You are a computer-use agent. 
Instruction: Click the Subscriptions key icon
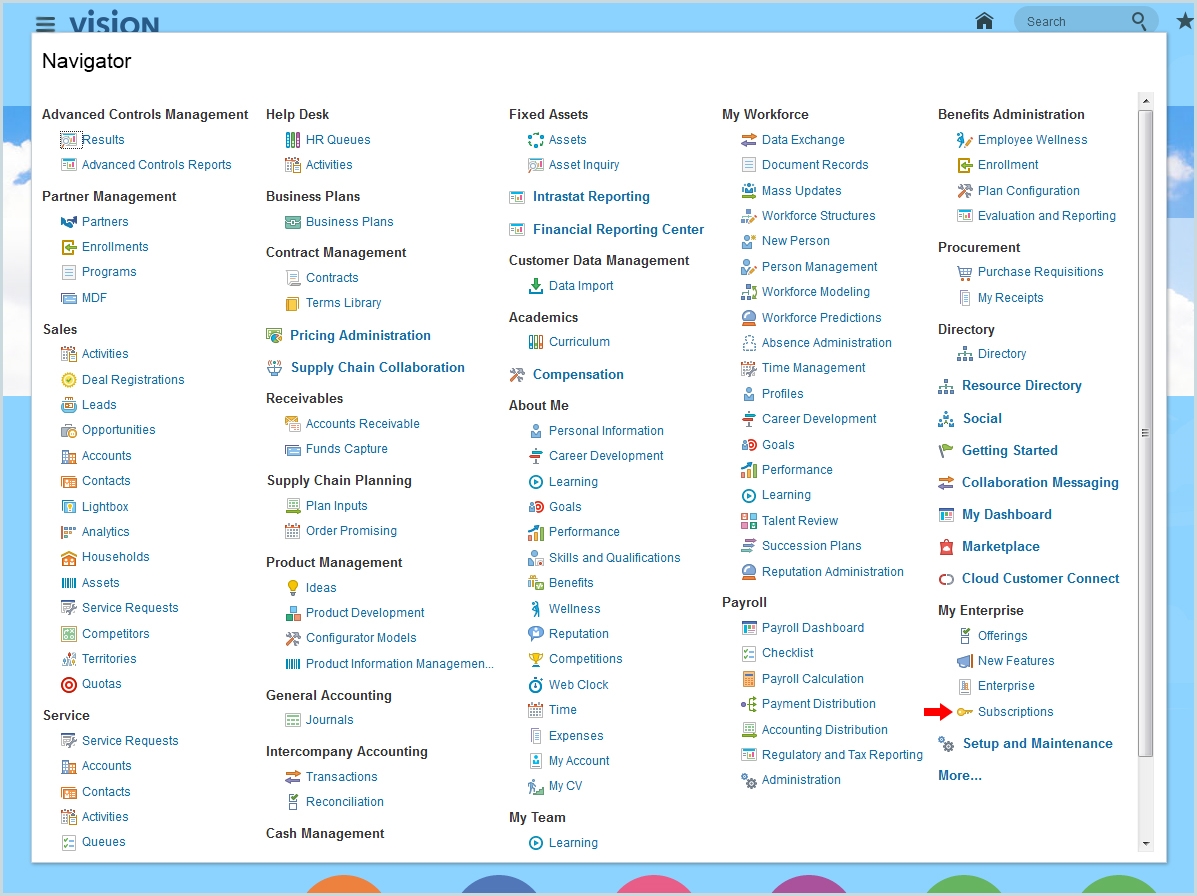964,712
